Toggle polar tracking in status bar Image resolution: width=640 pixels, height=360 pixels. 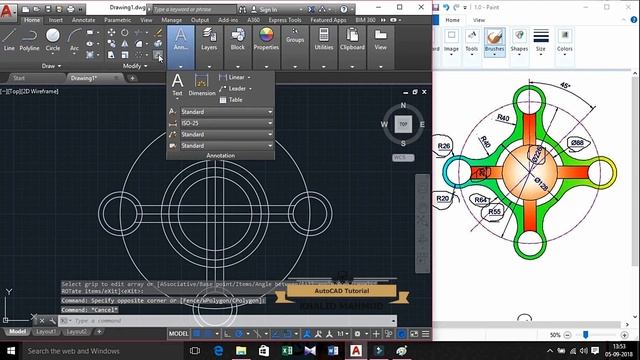[239, 334]
